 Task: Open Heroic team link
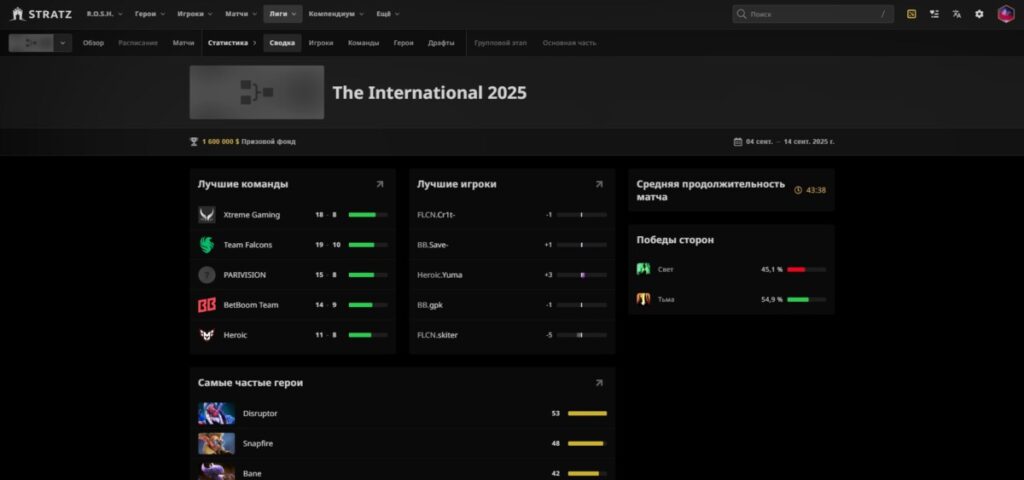click(235, 335)
